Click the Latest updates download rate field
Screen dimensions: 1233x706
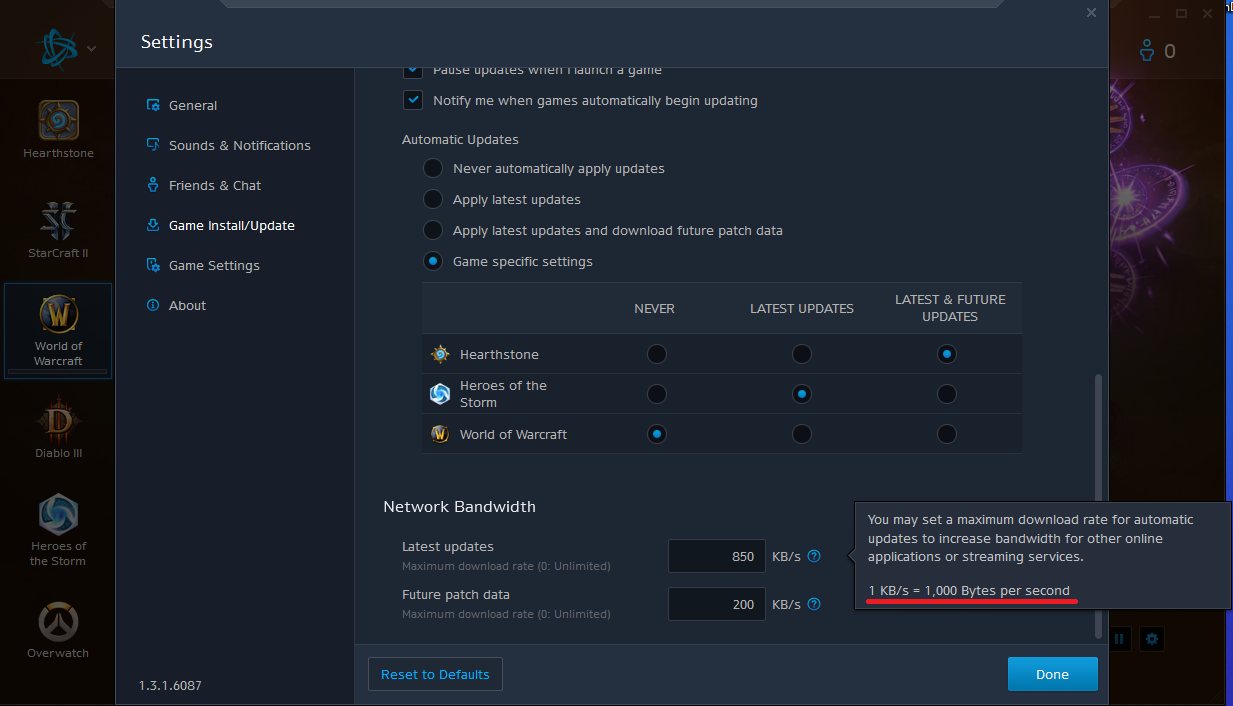pos(717,556)
